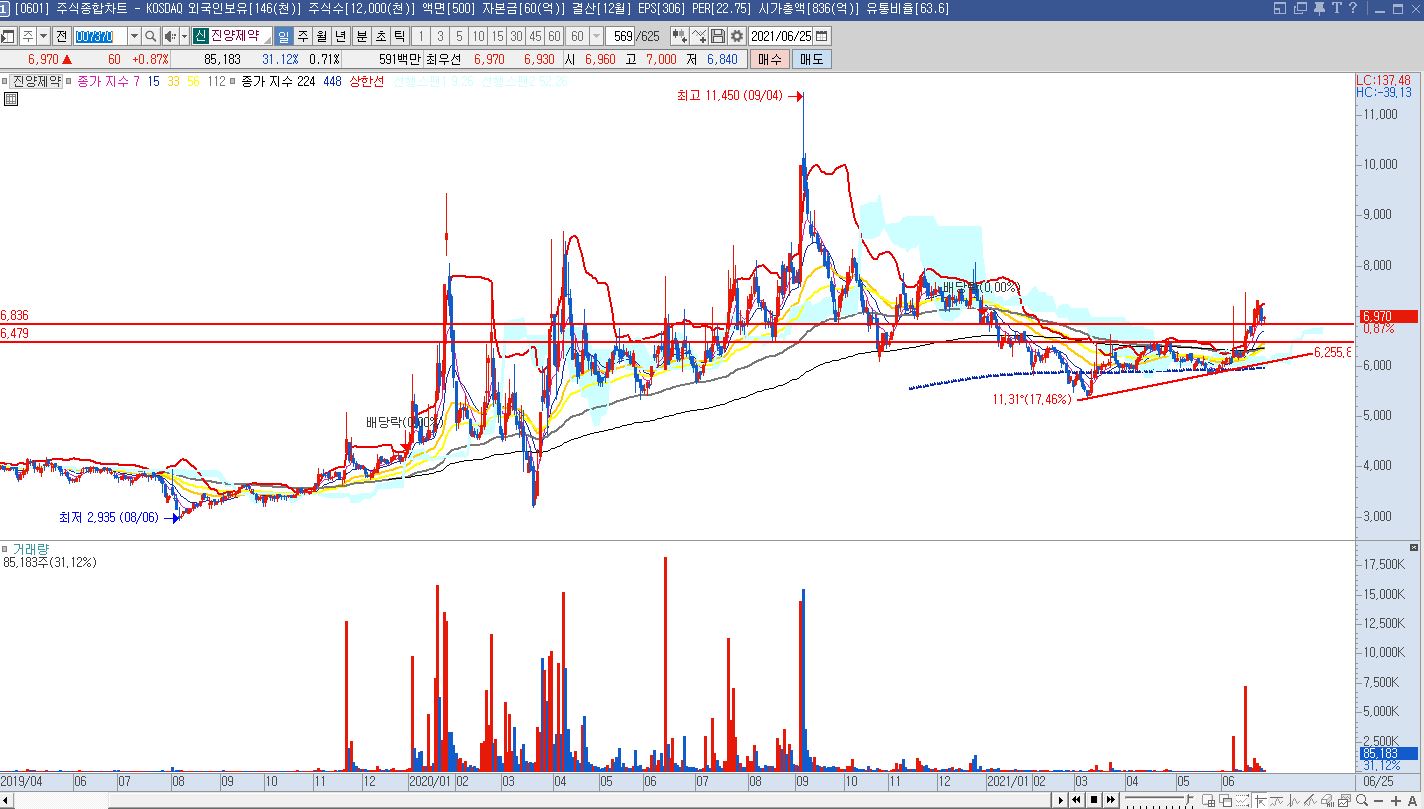Open chart settings gear icon
This screenshot has width=1424, height=809.
[736, 36]
